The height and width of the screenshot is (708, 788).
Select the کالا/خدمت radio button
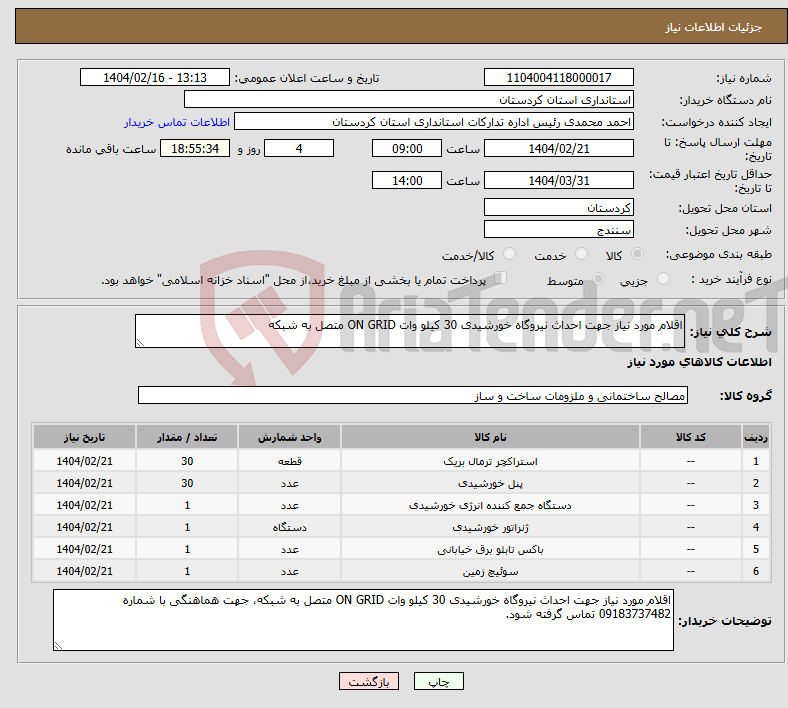(510, 254)
